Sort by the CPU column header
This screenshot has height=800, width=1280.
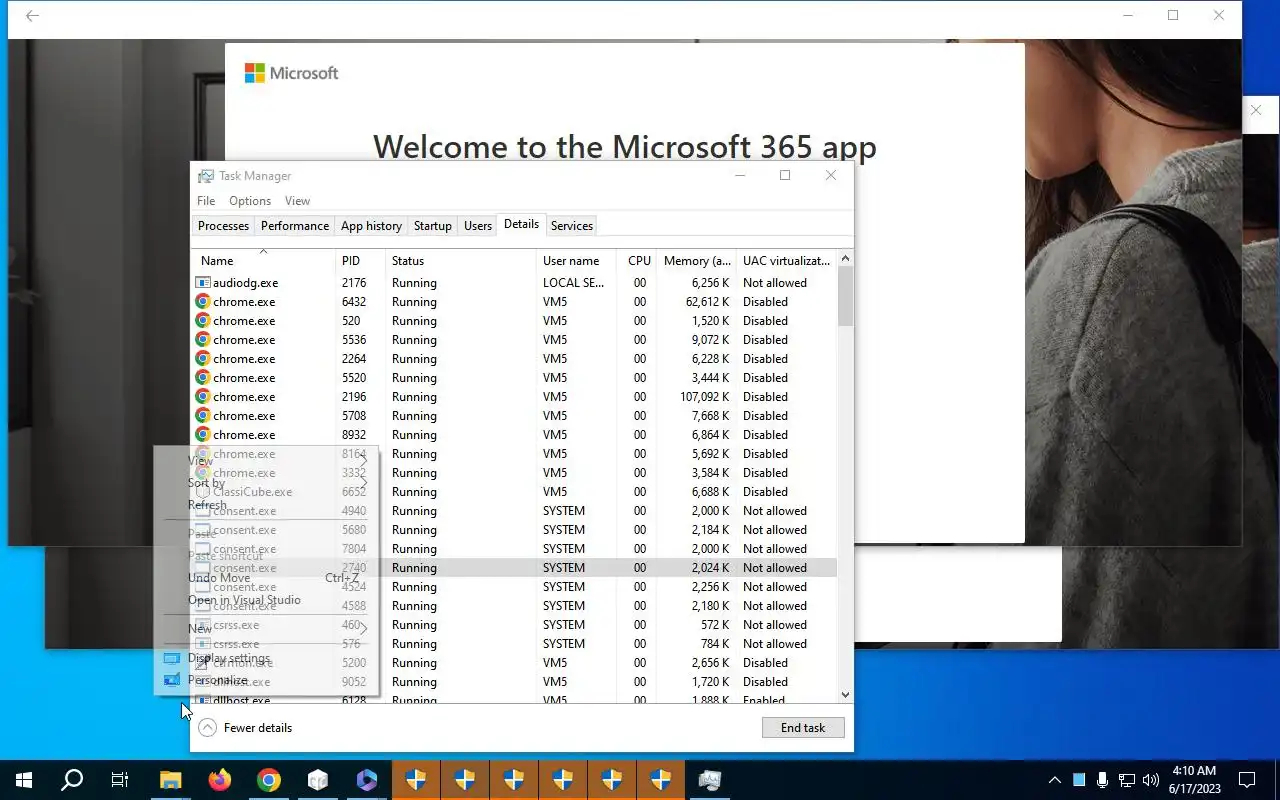639,260
